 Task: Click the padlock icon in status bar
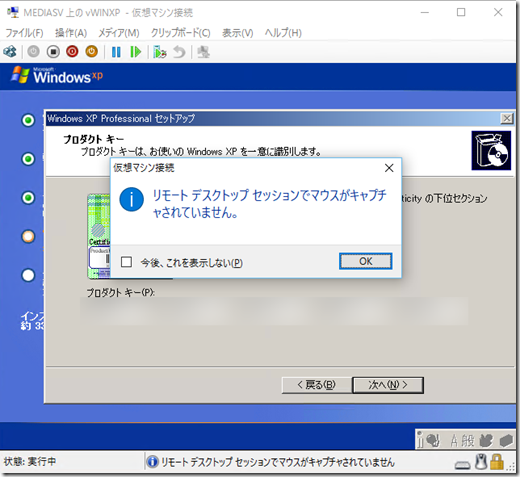(x=497, y=462)
